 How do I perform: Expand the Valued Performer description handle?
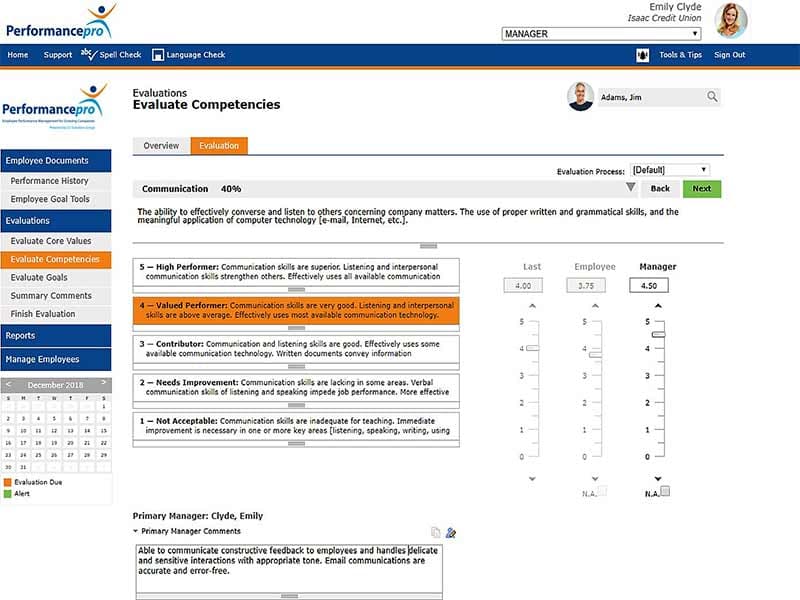click(x=296, y=328)
